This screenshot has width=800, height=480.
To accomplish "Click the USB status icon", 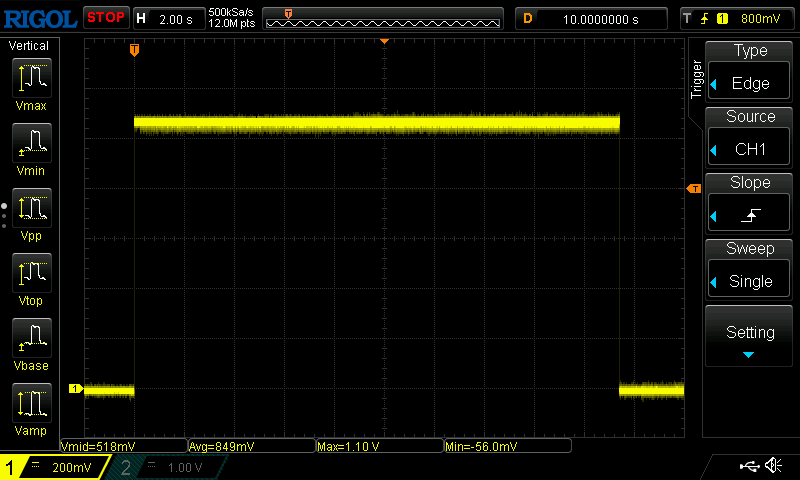I will [x=748, y=465].
